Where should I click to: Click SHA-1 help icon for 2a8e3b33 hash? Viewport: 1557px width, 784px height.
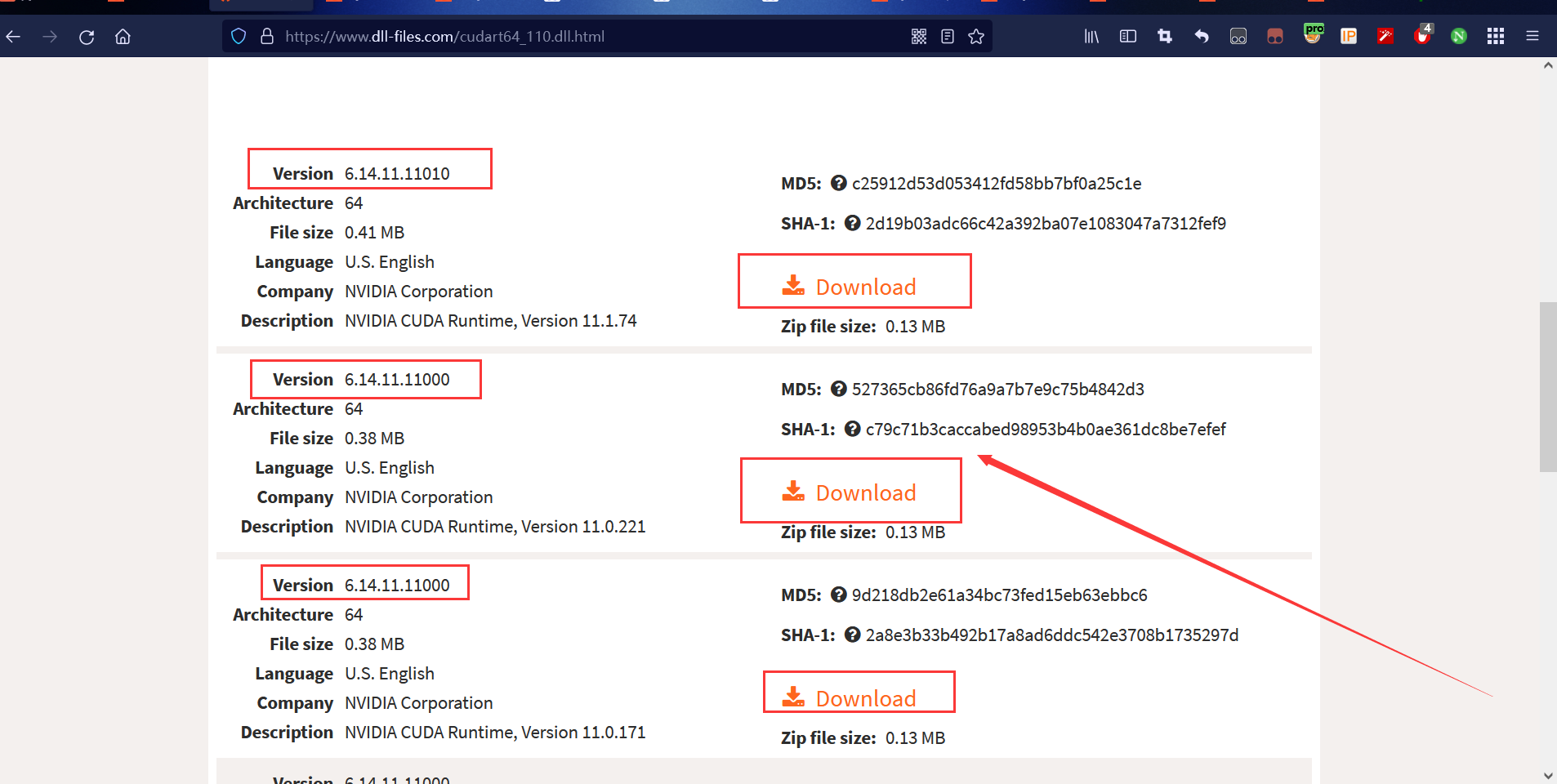pyautogui.click(x=852, y=635)
